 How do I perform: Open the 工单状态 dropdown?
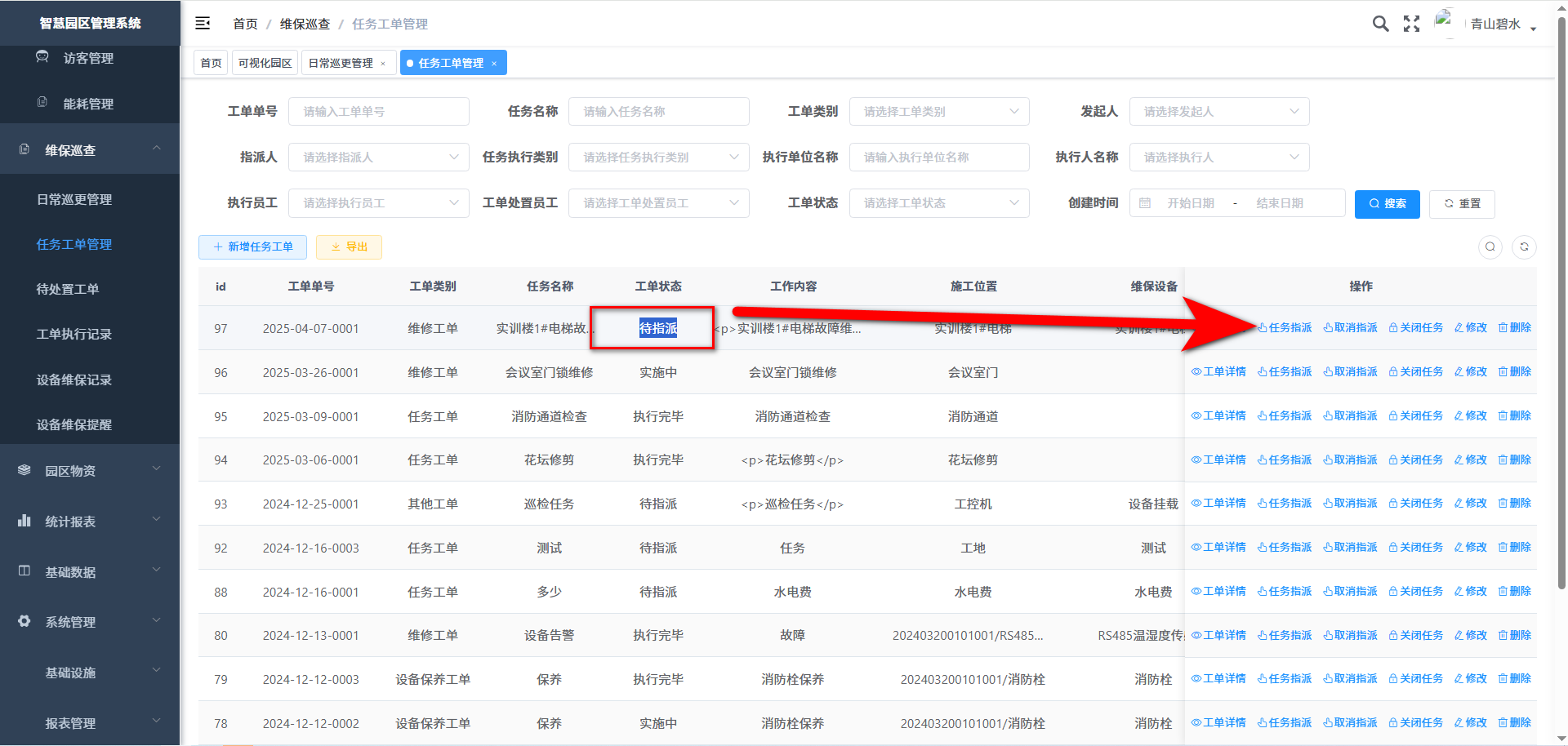pos(938,203)
